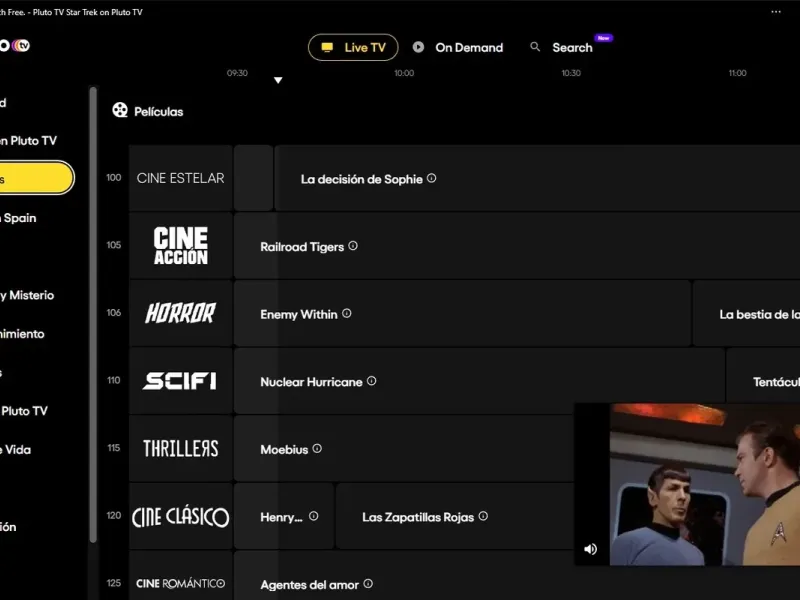Viewport: 800px width, 600px height.
Task: Click the On Demand play icon
Action: (418, 47)
